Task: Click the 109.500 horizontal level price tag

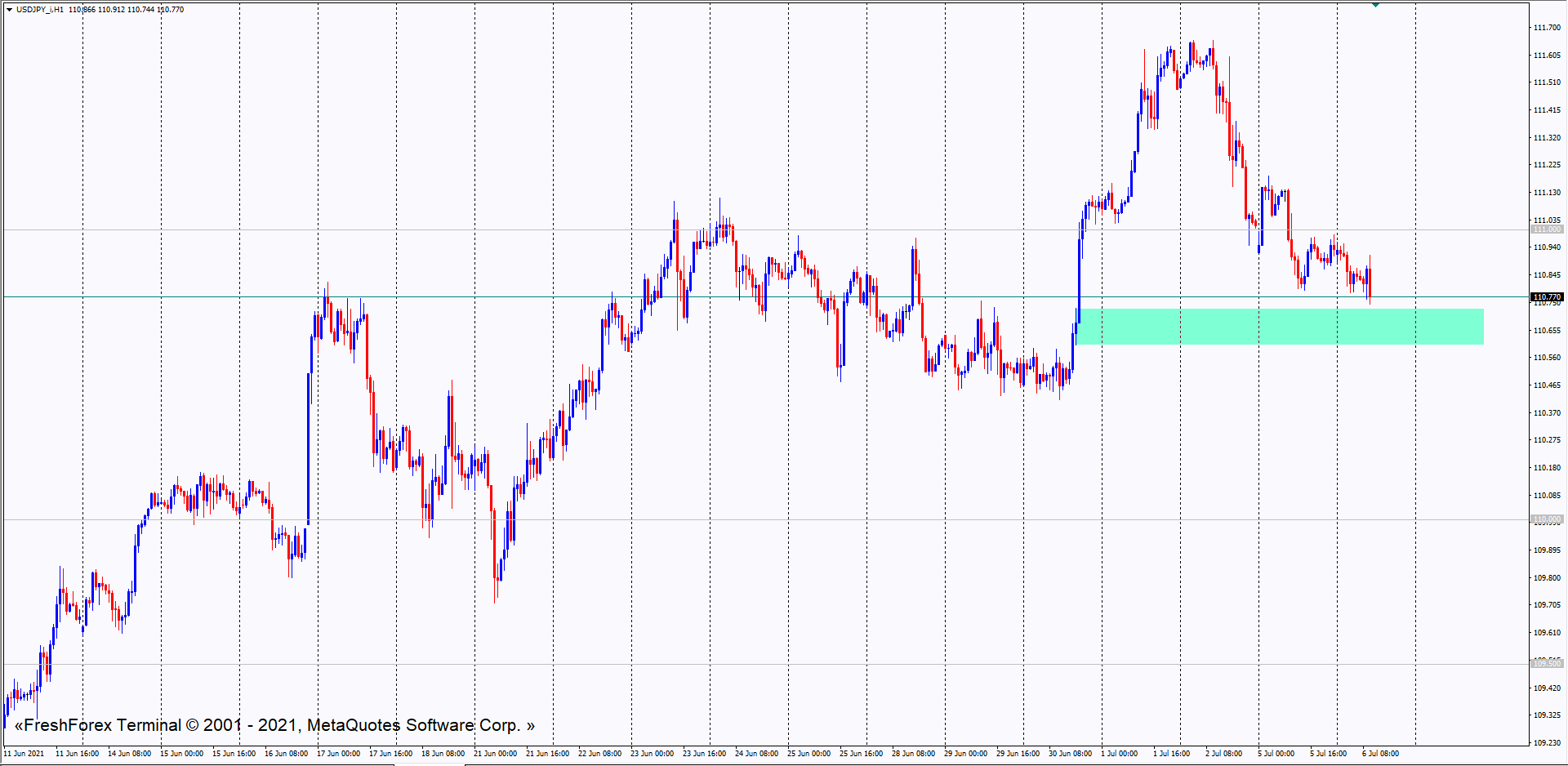Action: 1546,664
